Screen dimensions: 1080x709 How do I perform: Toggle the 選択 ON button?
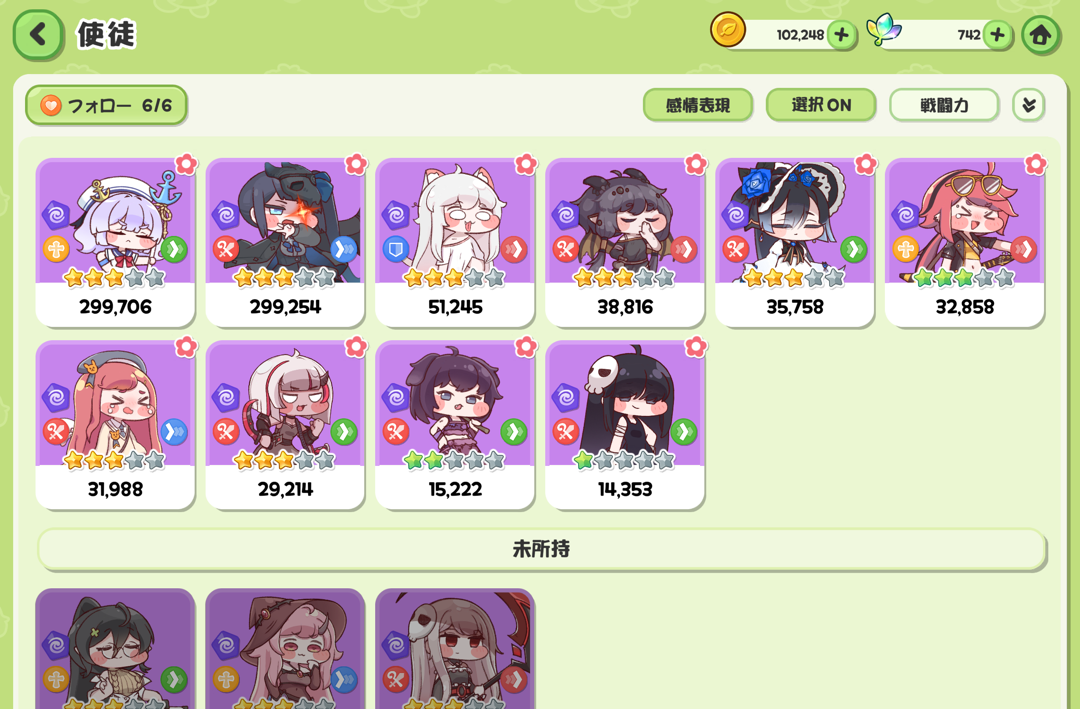(821, 105)
